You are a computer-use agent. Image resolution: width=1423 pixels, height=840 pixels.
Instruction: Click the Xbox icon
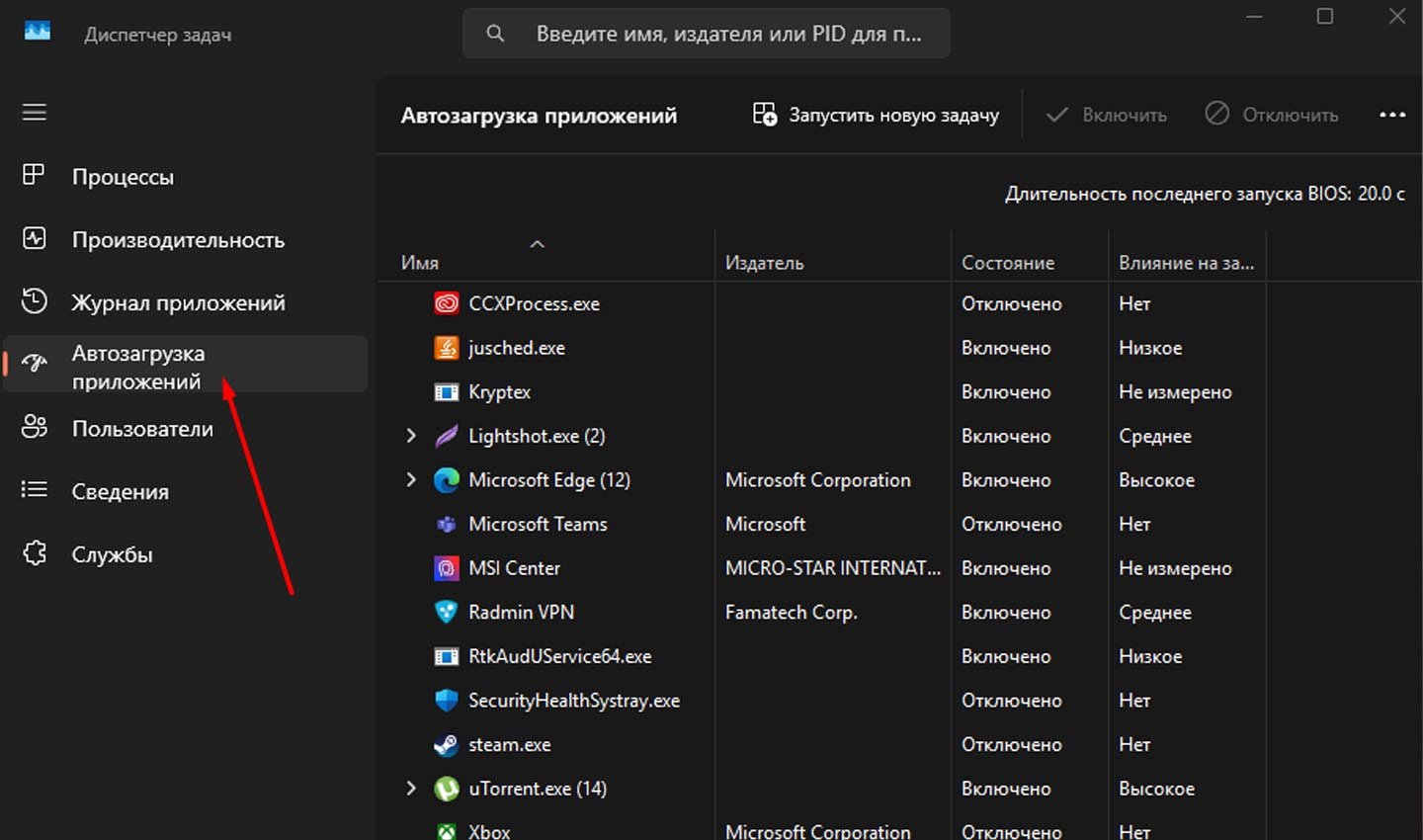[447, 831]
